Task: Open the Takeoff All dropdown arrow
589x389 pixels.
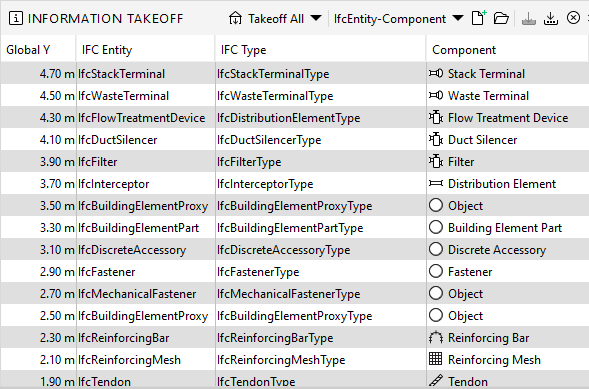Action: [x=316, y=18]
